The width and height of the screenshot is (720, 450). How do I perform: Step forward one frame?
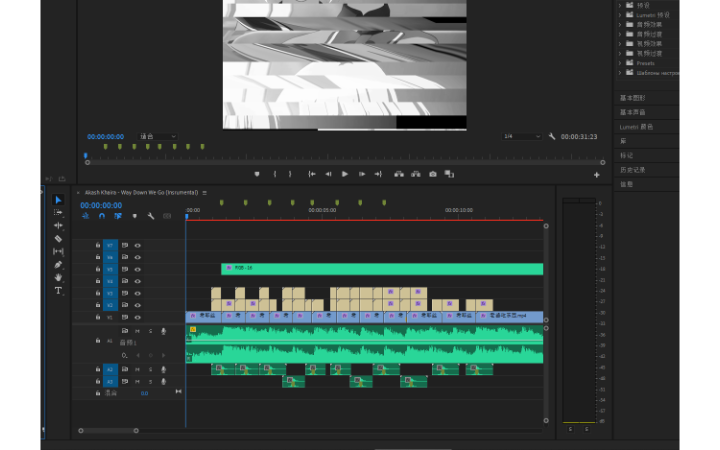[x=362, y=174]
